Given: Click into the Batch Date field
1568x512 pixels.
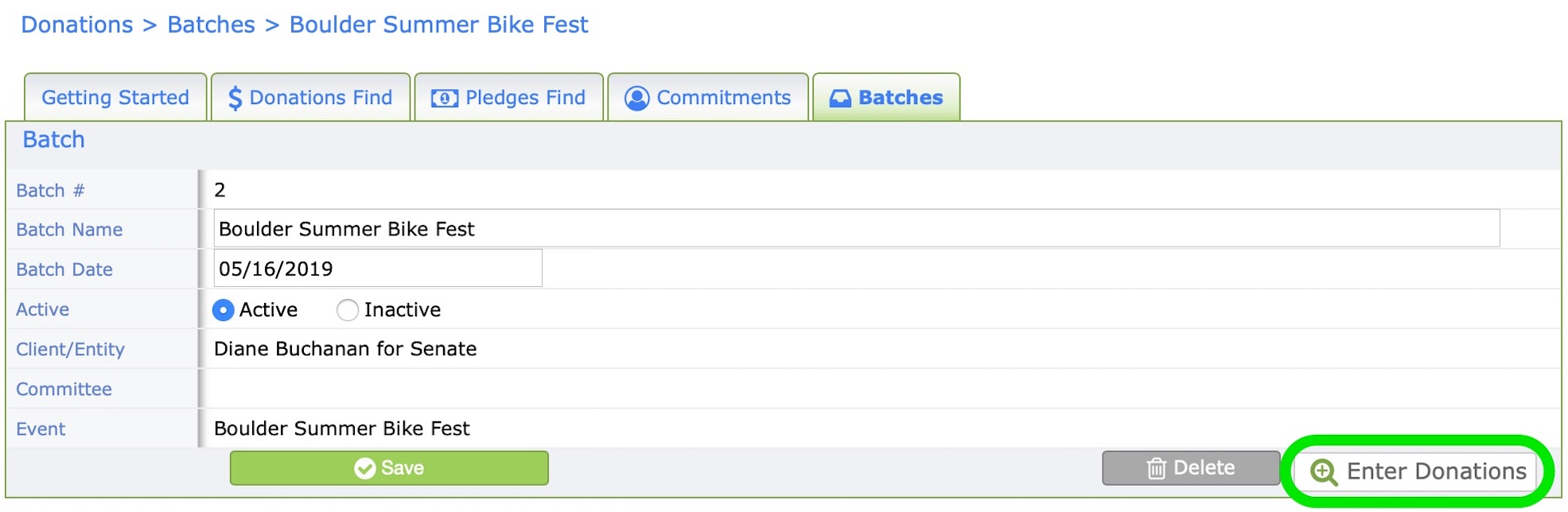Looking at the screenshot, I should click(x=378, y=268).
